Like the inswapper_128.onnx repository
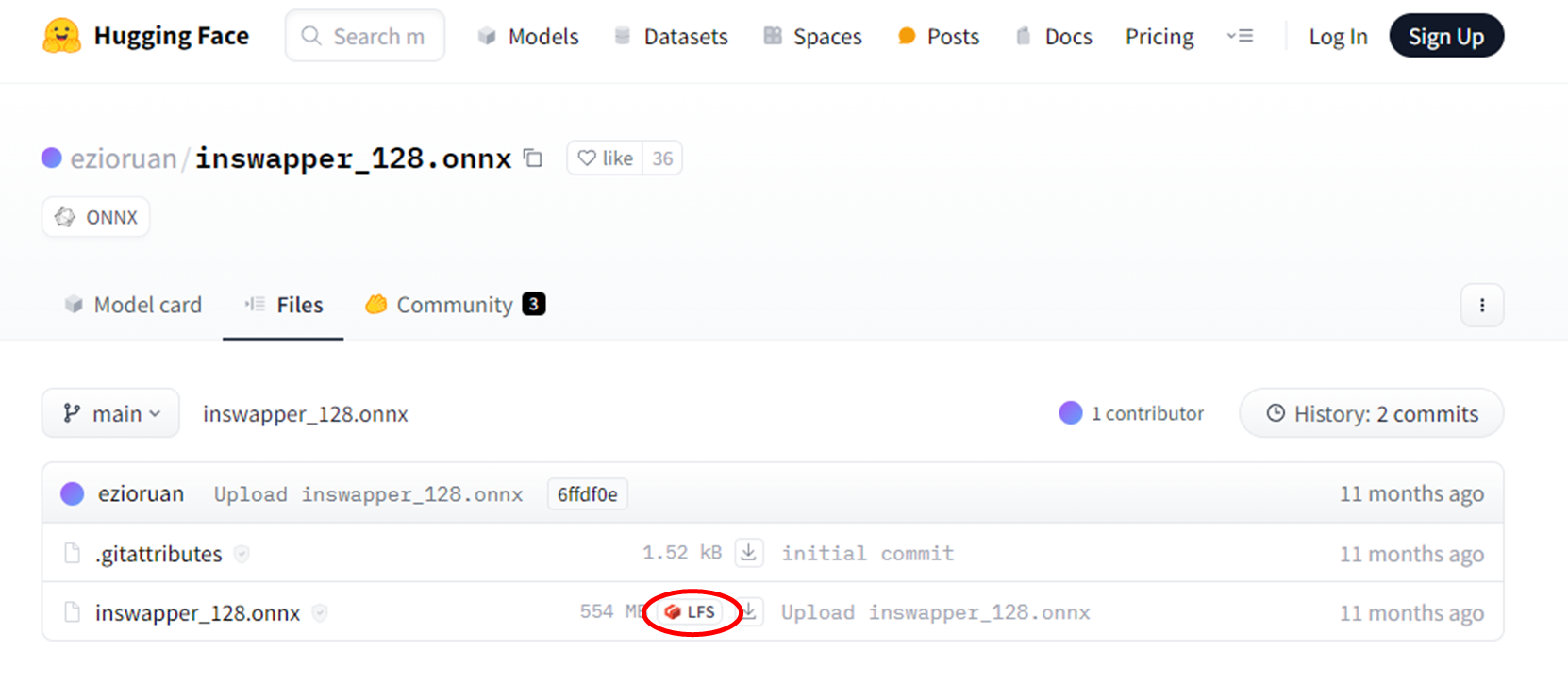This screenshot has width=1568, height=684. [x=606, y=158]
